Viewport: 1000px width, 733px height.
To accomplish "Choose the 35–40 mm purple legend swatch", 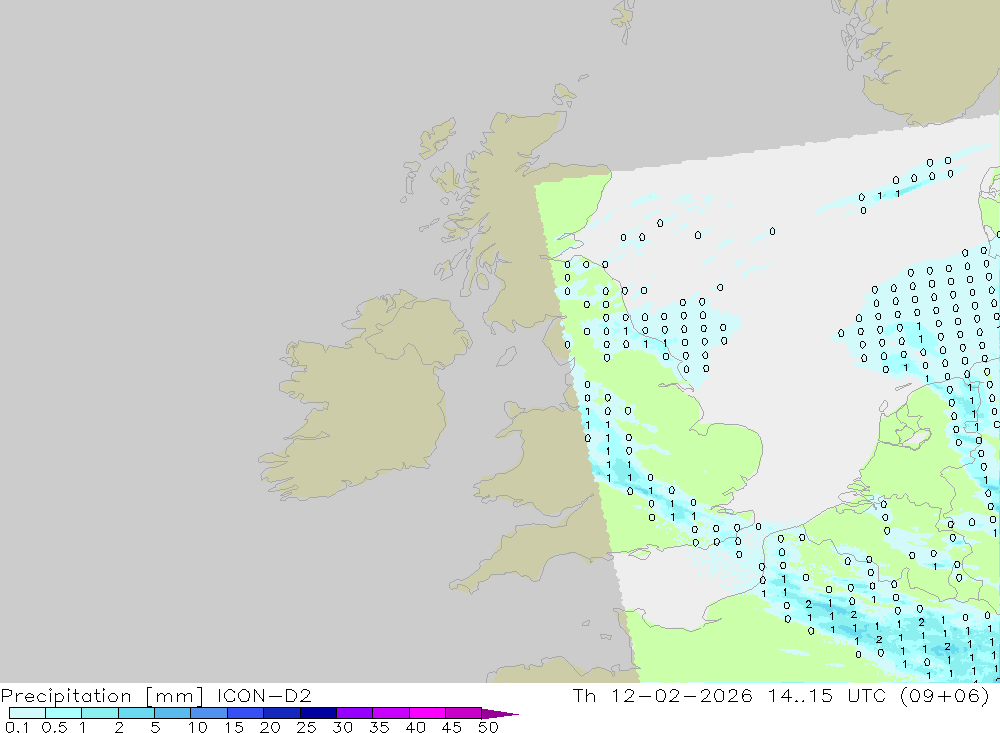I will (390, 713).
